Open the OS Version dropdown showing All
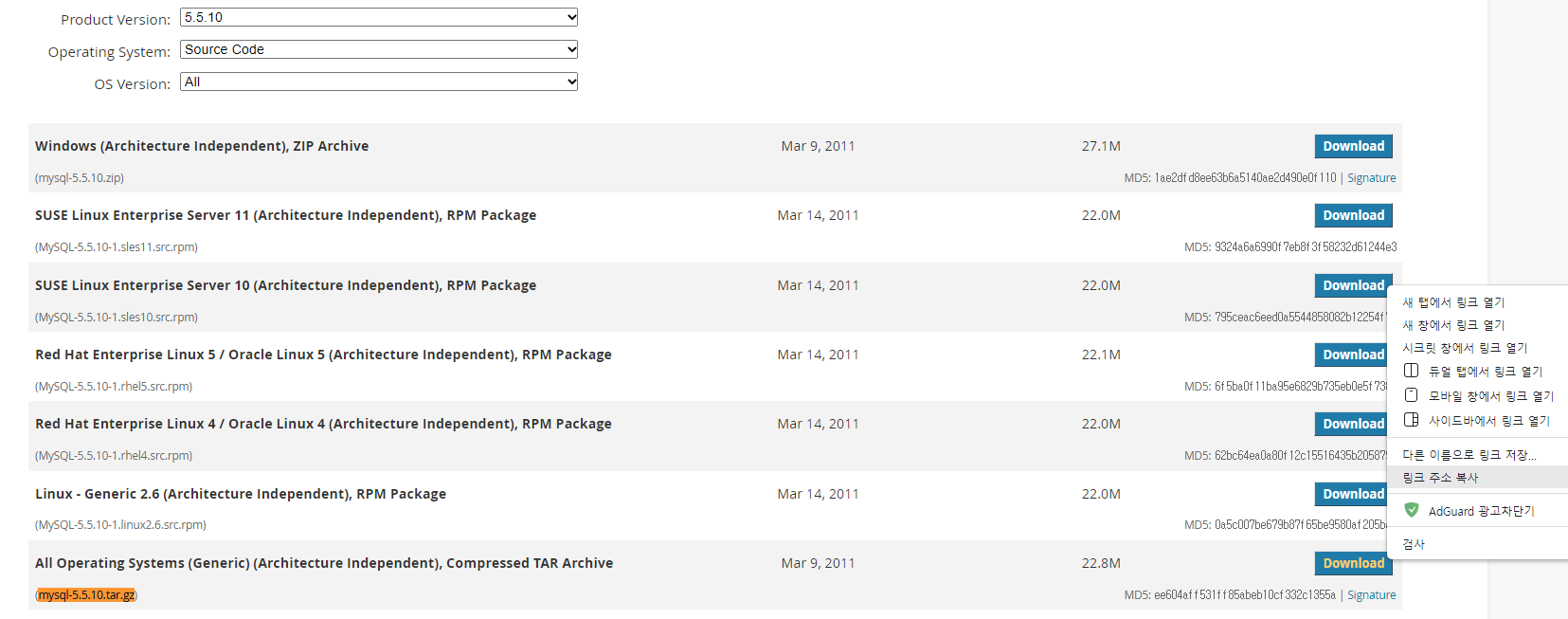Viewport: 1568px width, 619px height. (379, 82)
